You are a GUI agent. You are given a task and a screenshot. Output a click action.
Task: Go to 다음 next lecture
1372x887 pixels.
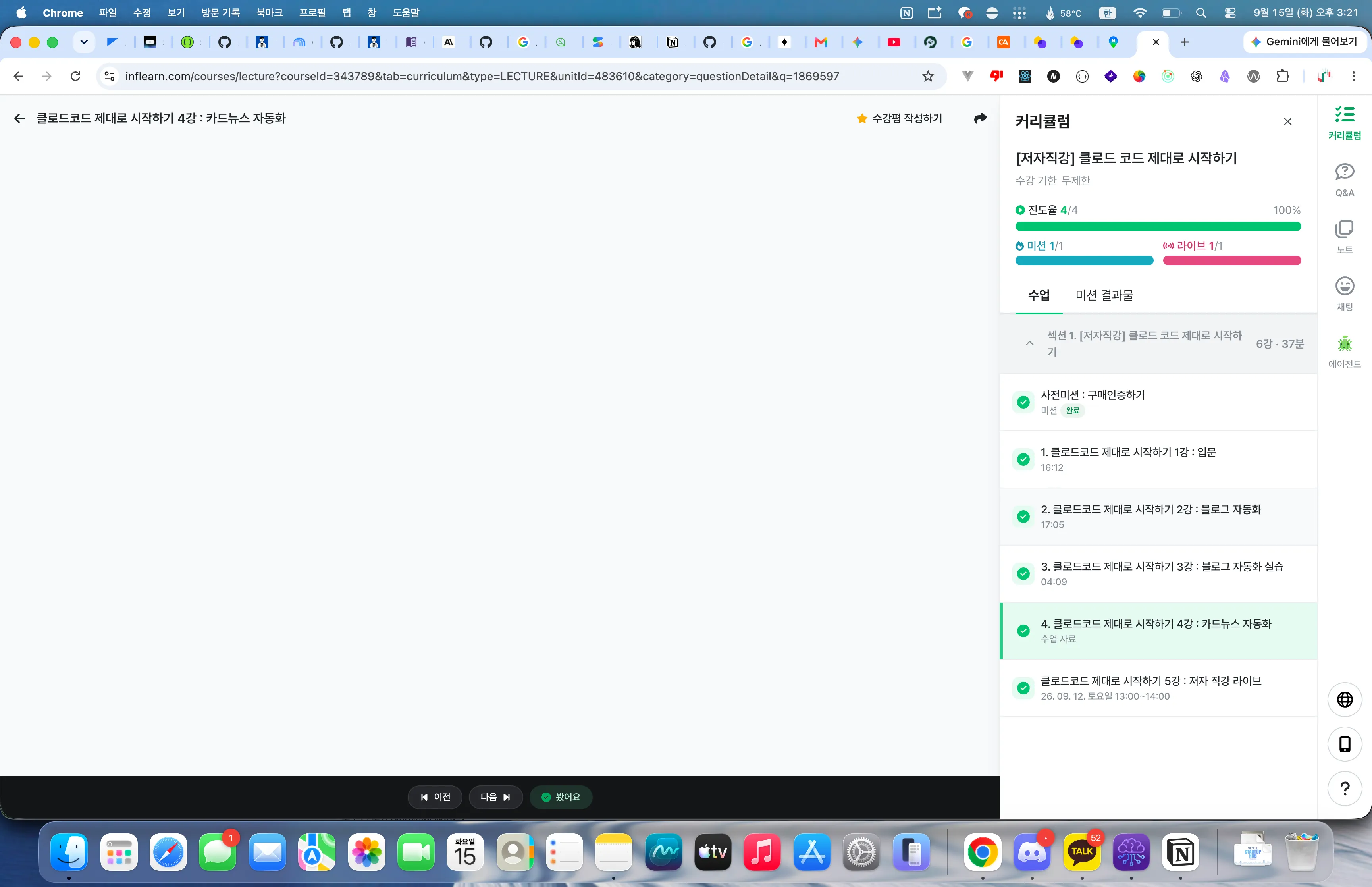tap(495, 796)
